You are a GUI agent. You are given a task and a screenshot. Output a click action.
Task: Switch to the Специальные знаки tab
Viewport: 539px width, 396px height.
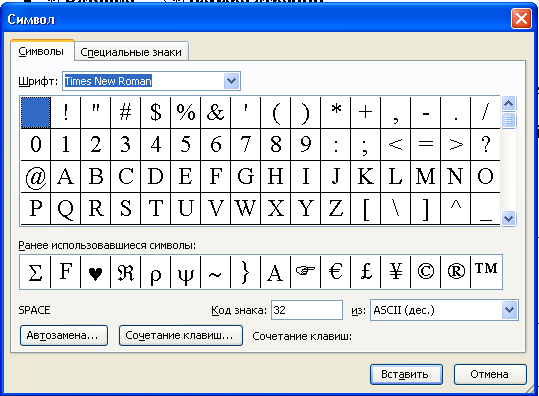pos(131,52)
